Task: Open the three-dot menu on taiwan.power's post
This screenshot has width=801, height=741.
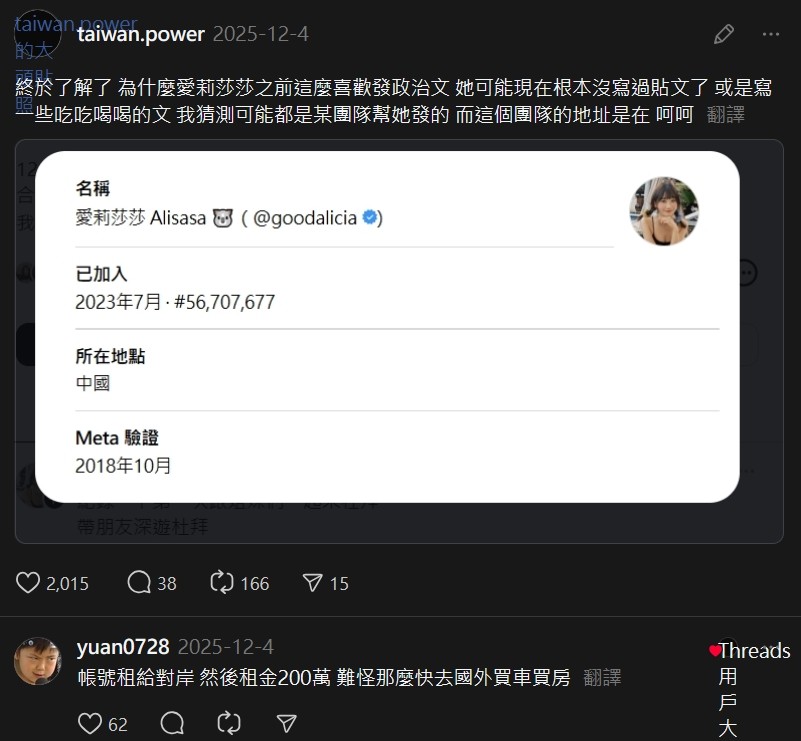Action: tap(770, 34)
